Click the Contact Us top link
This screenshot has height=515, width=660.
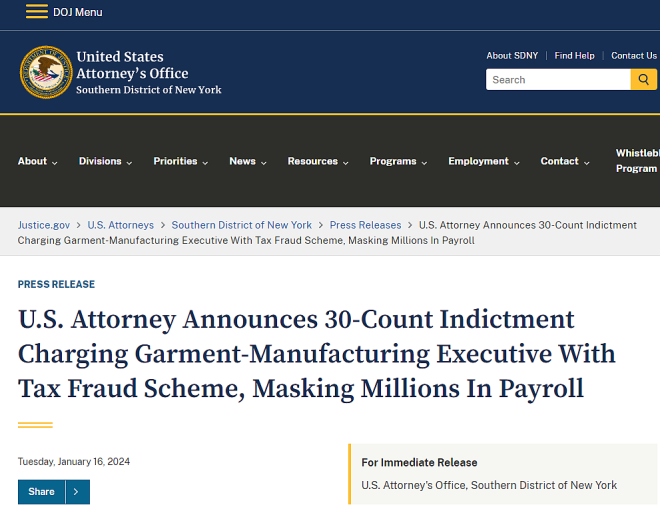pyautogui.click(x=634, y=56)
